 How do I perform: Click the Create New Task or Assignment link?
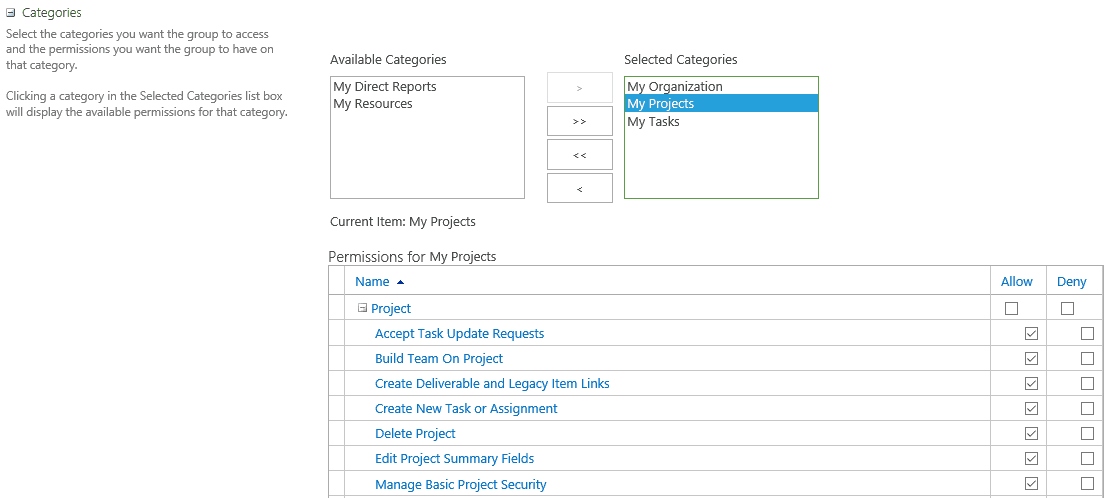(x=466, y=408)
